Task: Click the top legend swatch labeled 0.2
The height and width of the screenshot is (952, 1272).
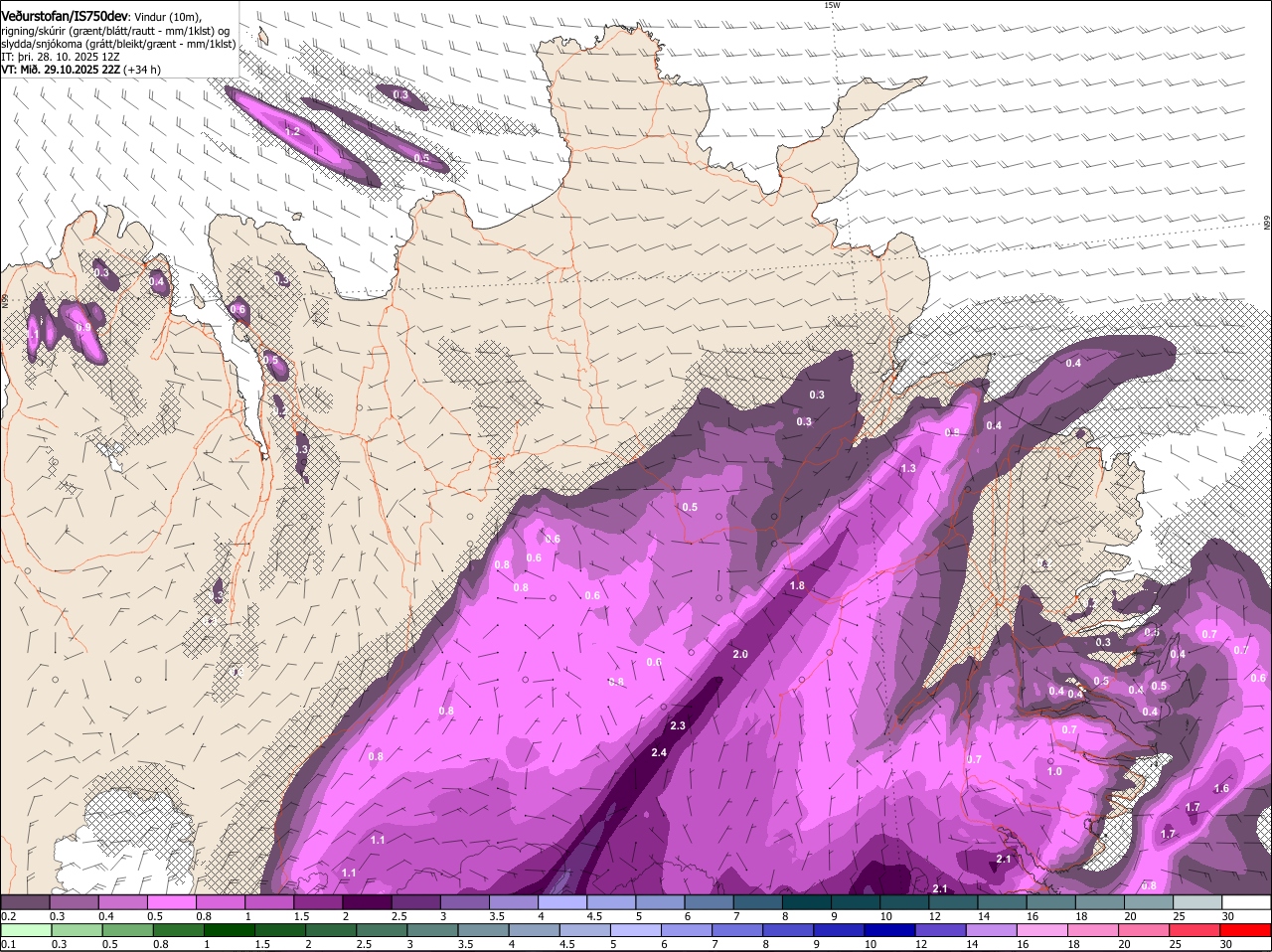Action: coord(25,902)
